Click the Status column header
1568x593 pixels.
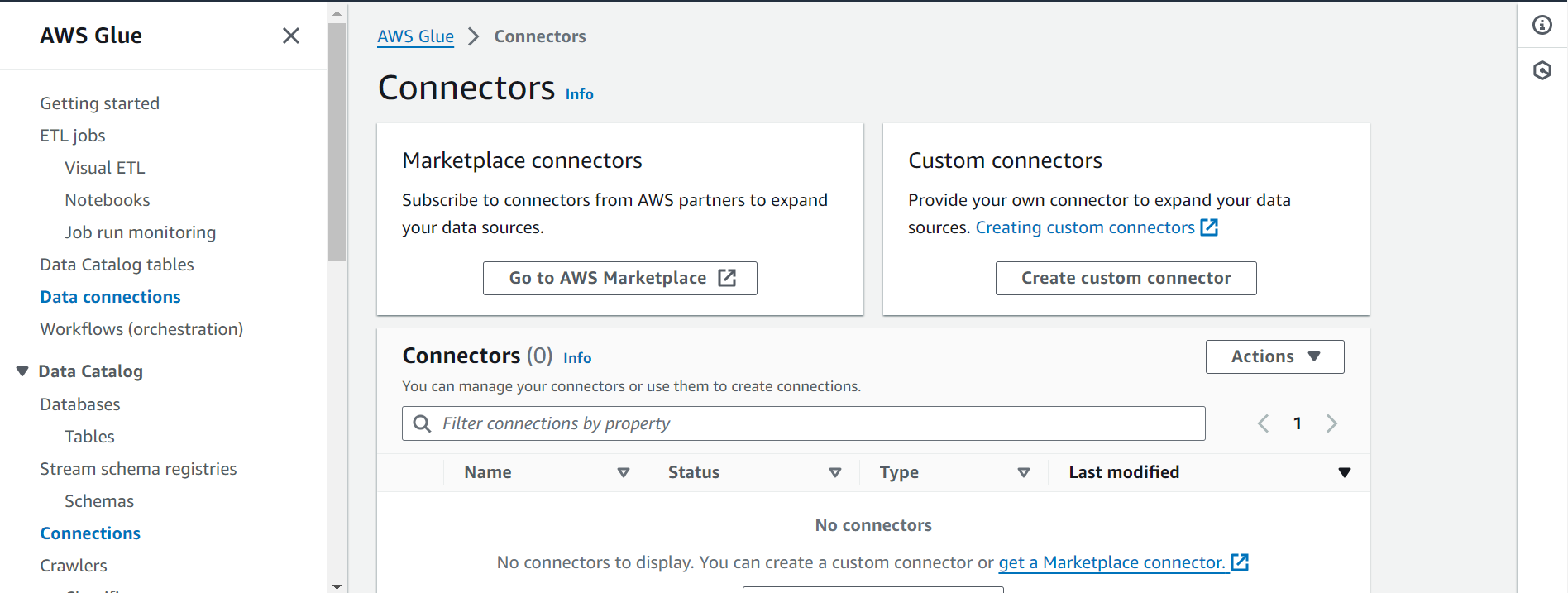[x=694, y=472]
